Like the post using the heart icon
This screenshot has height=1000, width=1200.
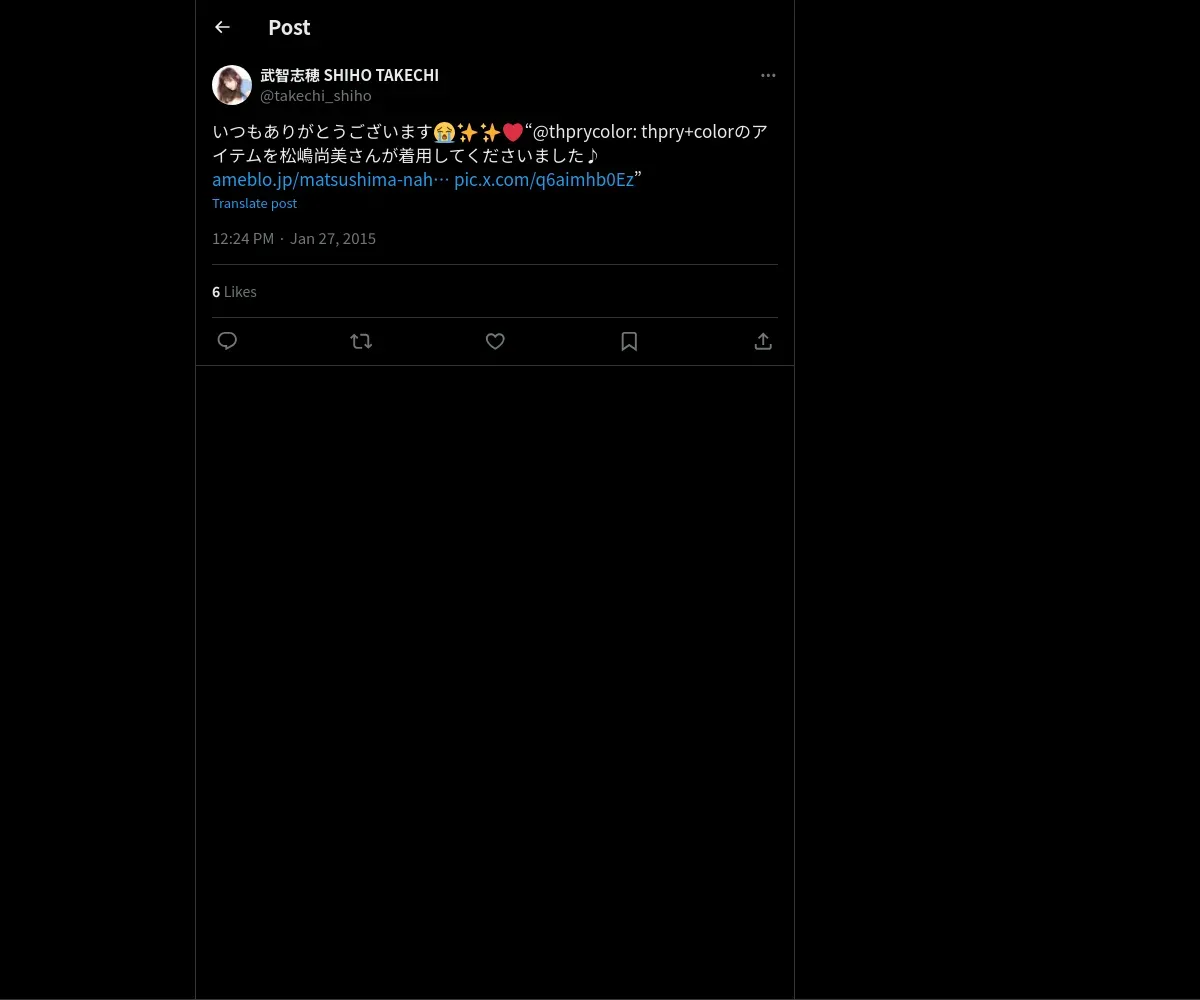pyautogui.click(x=495, y=341)
